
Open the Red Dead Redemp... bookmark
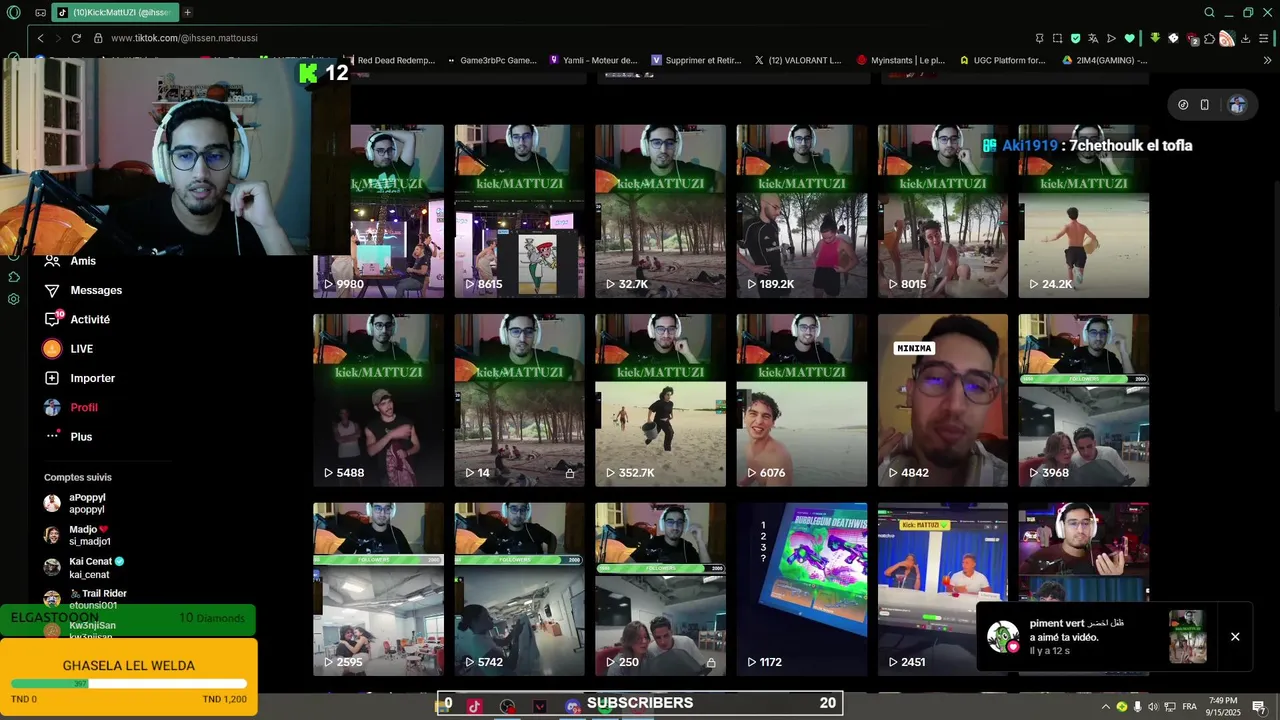pos(389,60)
